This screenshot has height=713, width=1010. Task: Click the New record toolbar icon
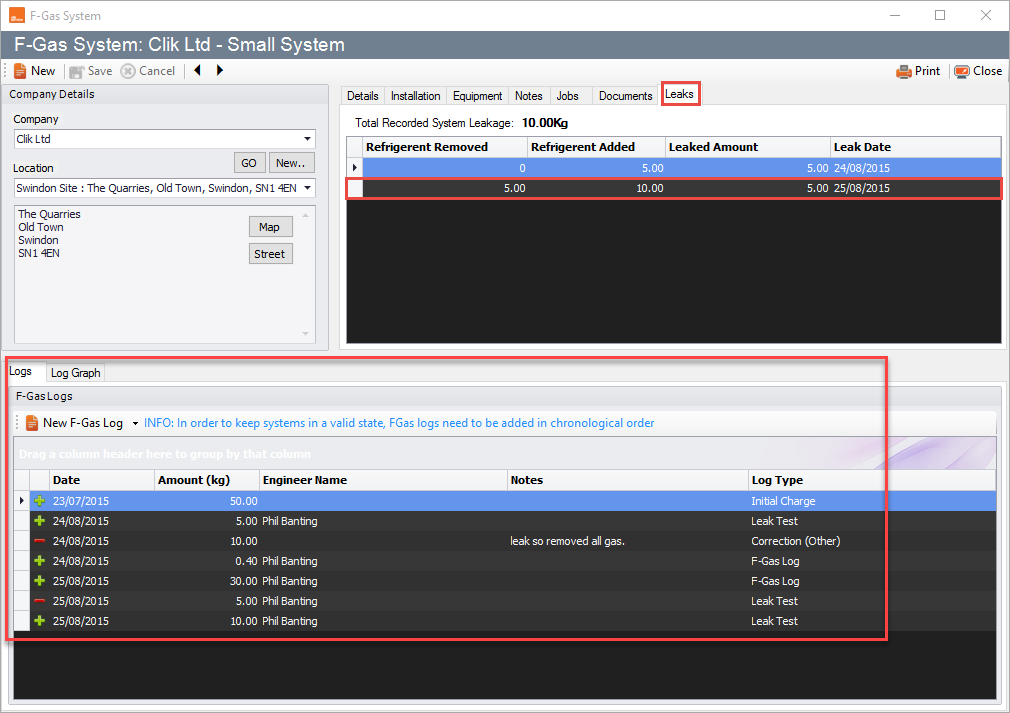coord(21,71)
